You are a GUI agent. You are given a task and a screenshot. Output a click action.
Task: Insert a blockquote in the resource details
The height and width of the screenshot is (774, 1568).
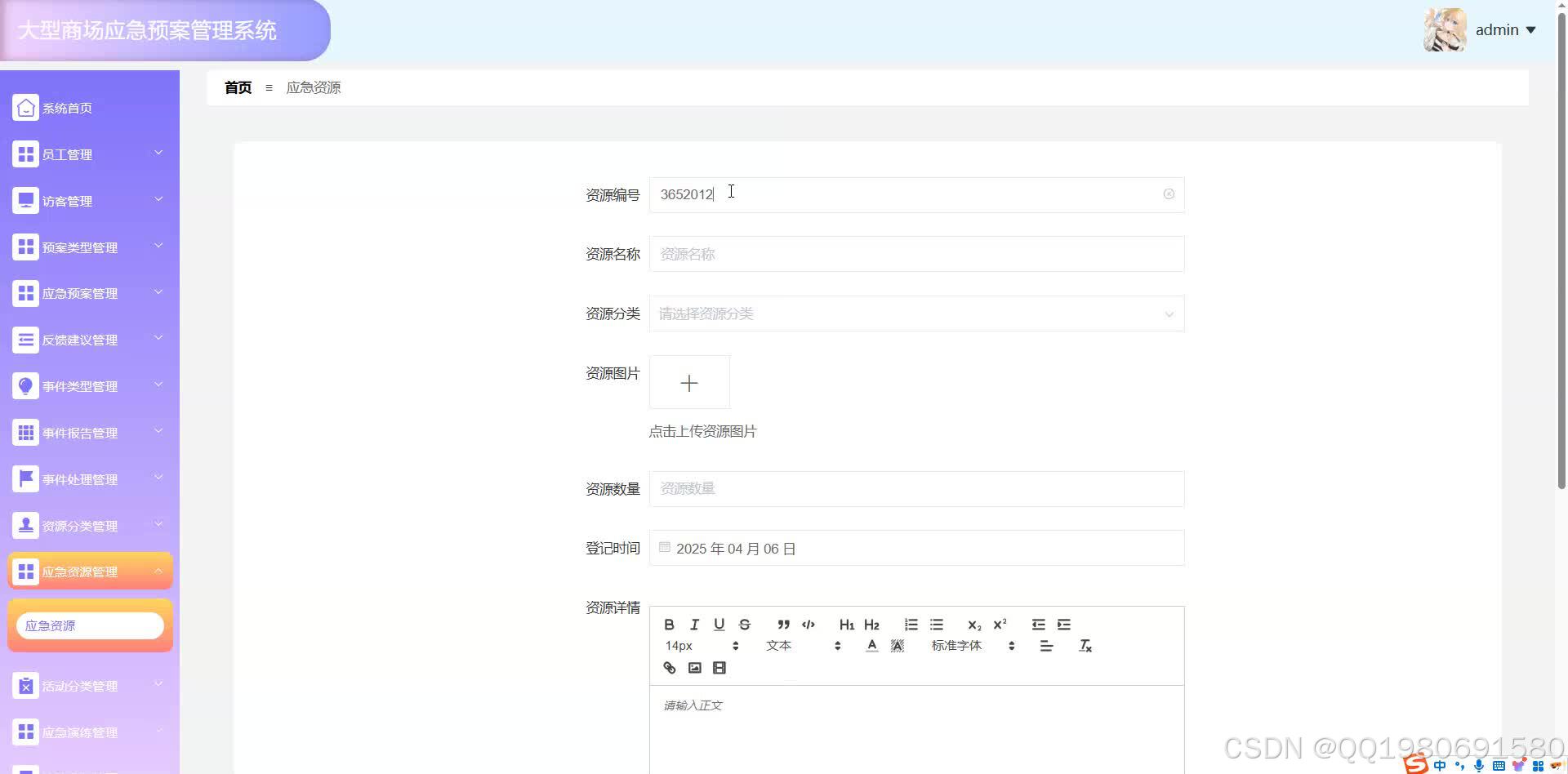click(783, 625)
